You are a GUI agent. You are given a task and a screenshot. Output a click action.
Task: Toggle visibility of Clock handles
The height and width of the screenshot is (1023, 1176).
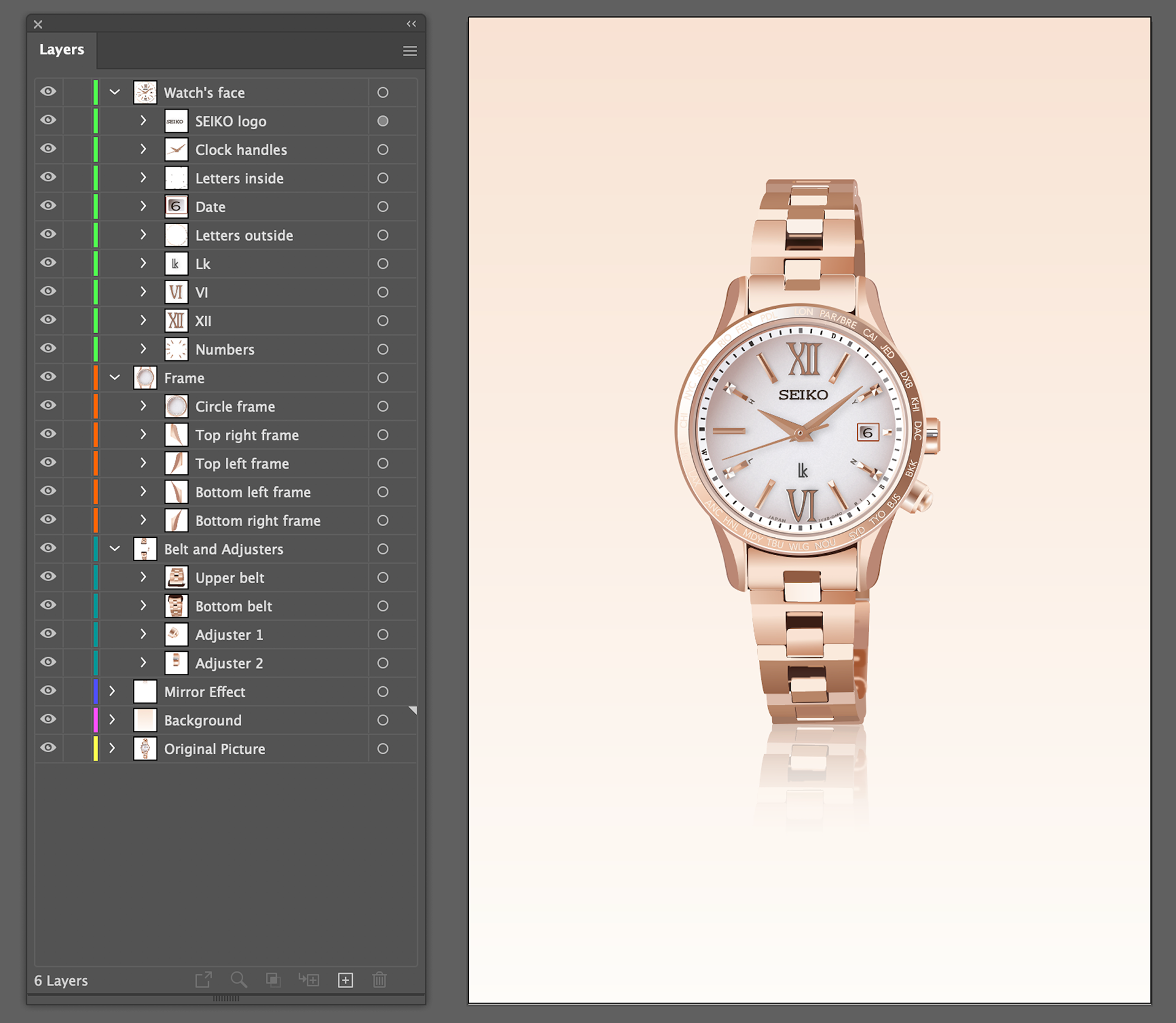48,149
